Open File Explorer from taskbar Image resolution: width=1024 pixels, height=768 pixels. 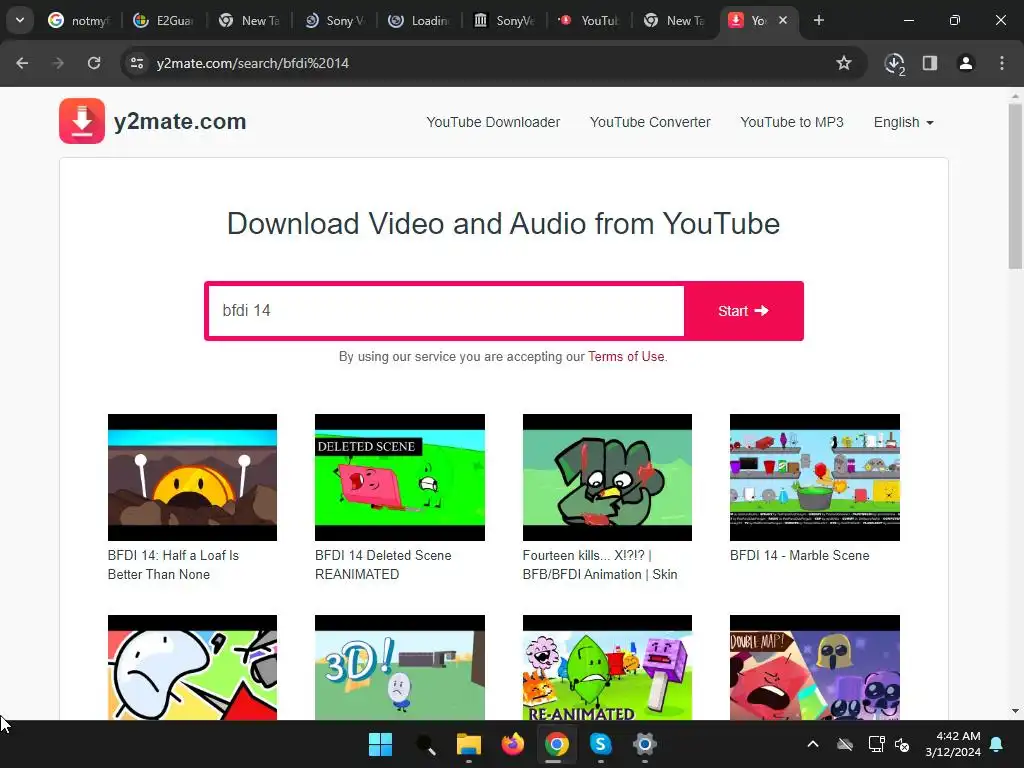point(469,744)
